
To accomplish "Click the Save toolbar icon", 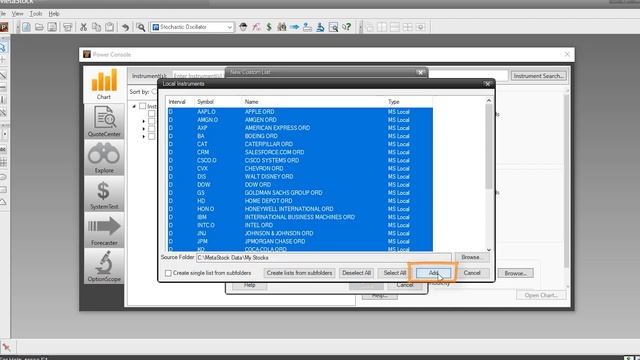I will 52,27.
